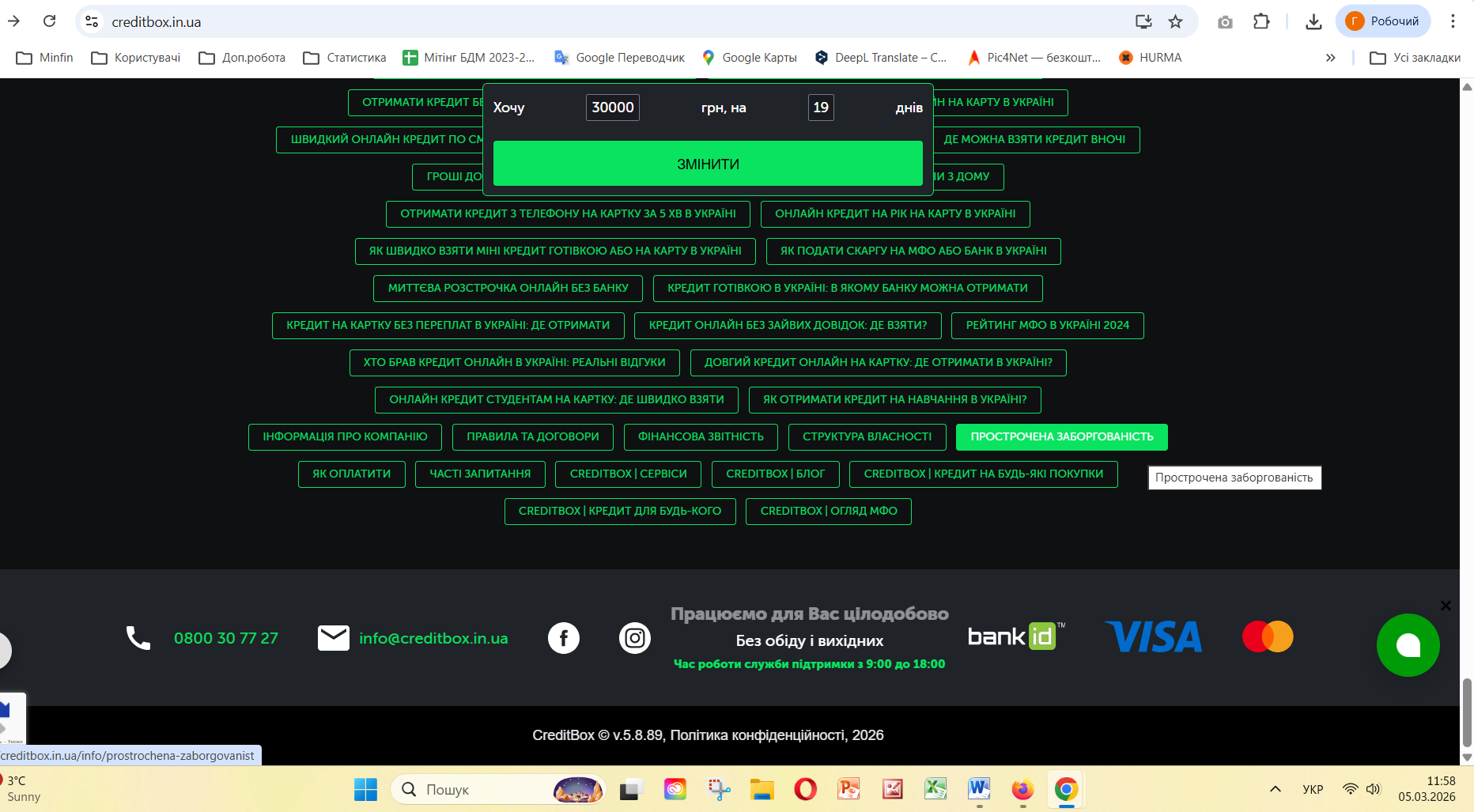This screenshot has width=1474, height=812.
Task: Open CREDITBOX | БЛОГ link
Action: 776,474
